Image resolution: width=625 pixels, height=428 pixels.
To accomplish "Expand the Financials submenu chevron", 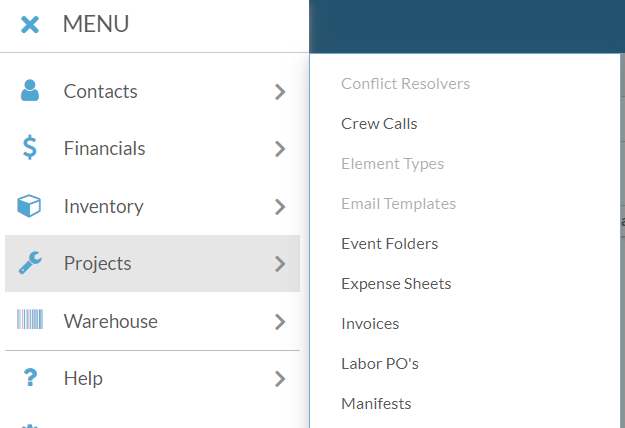I will pos(280,149).
